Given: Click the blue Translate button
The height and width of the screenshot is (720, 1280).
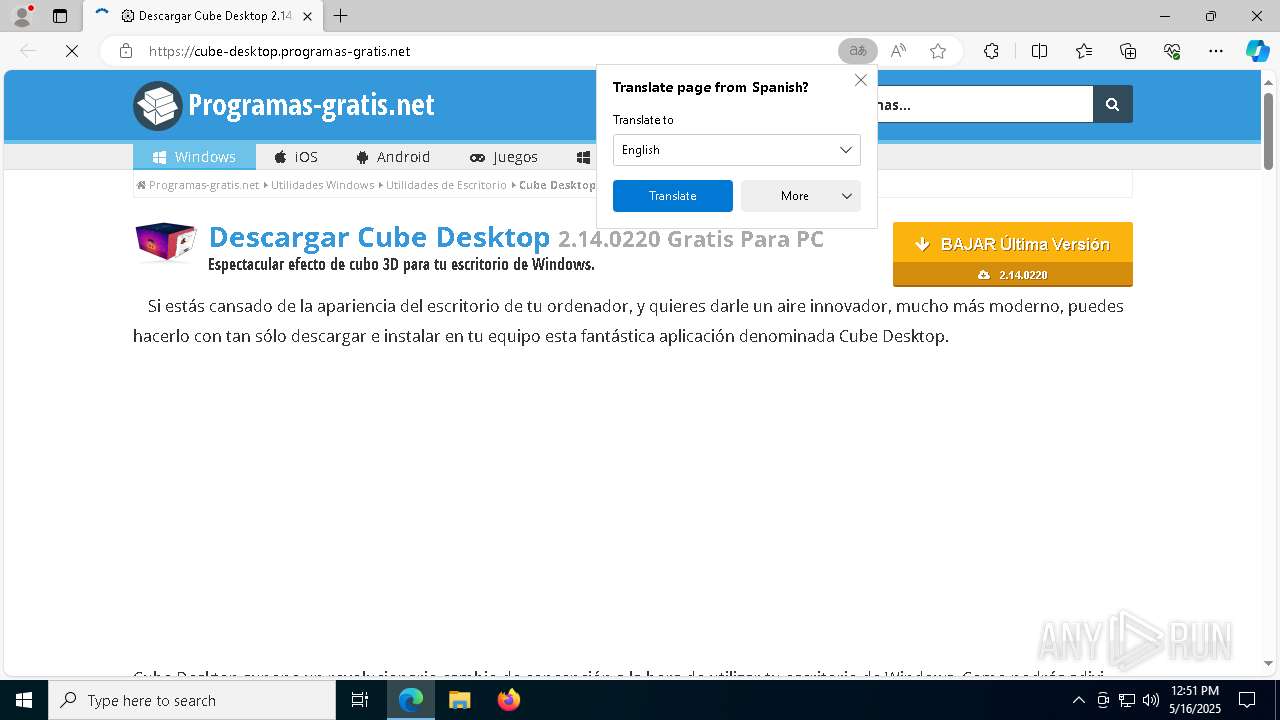Looking at the screenshot, I should (673, 196).
